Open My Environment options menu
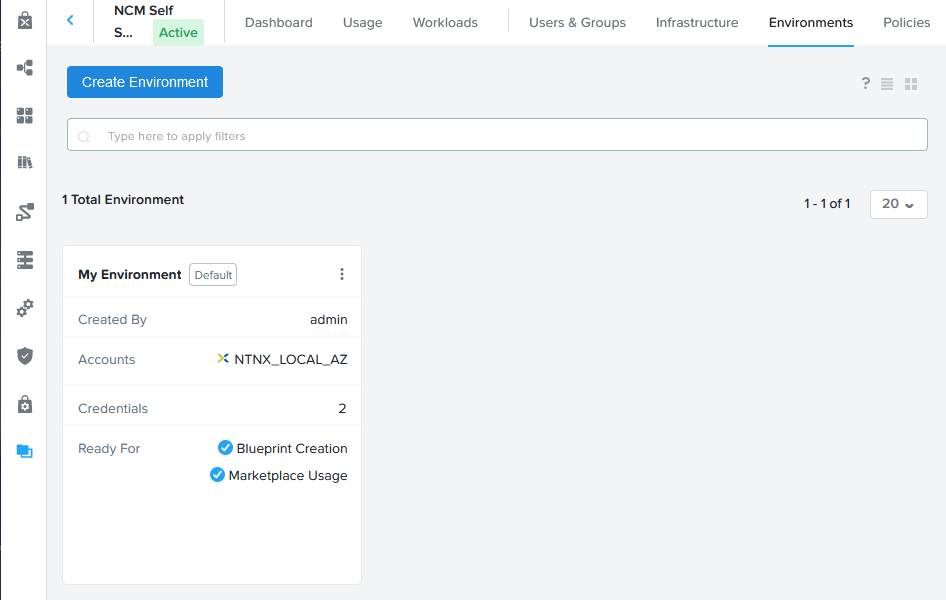Viewport: 946px width, 600px height. pos(342,272)
